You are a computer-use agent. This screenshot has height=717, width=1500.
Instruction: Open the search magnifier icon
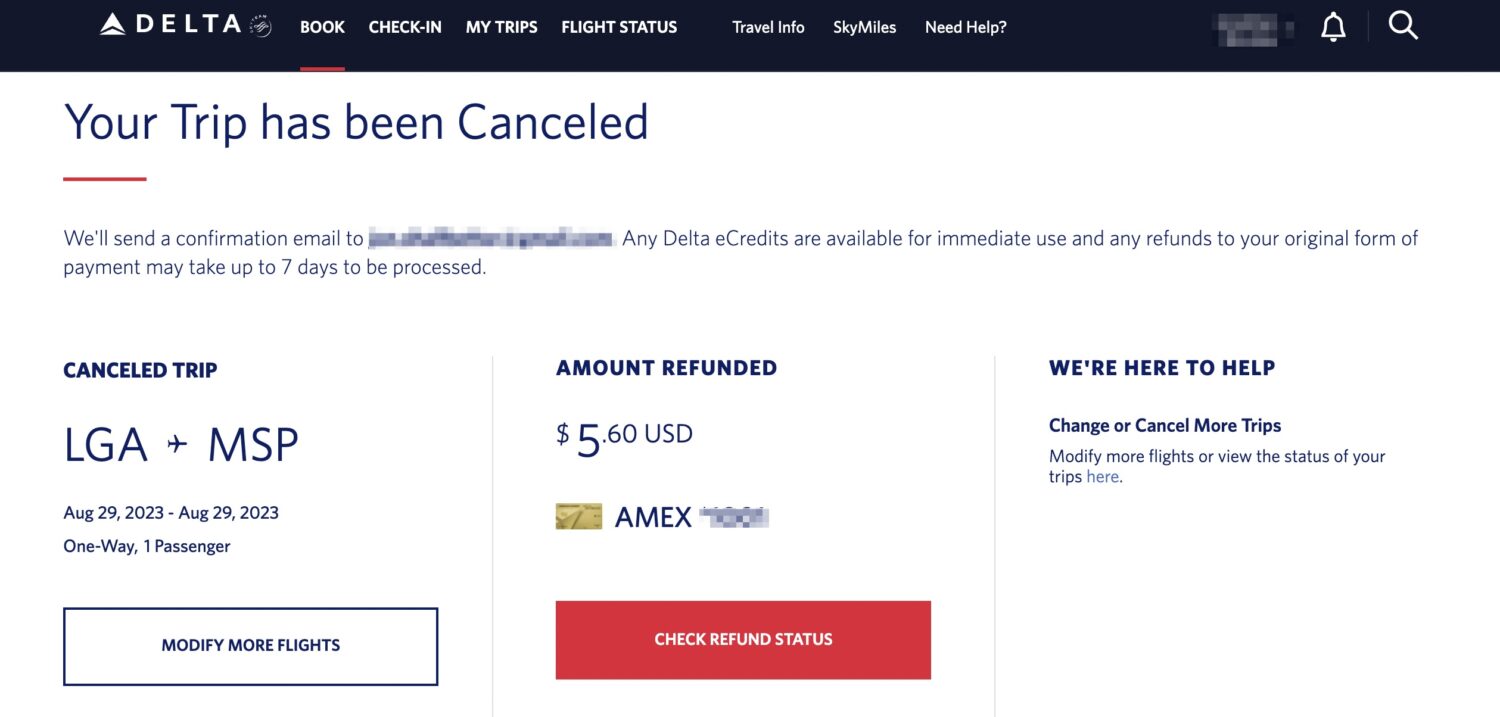click(x=1402, y=26)
